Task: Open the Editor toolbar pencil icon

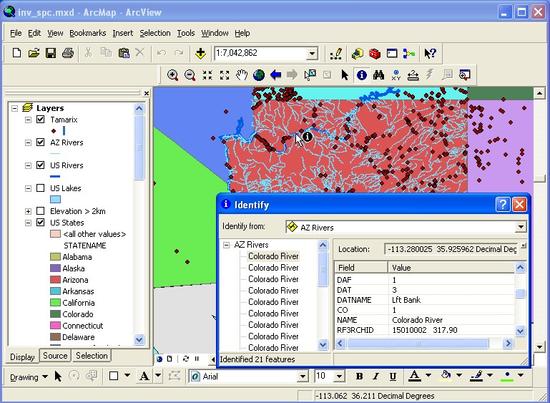Action: pyautogui.click(x=336, y=53)
